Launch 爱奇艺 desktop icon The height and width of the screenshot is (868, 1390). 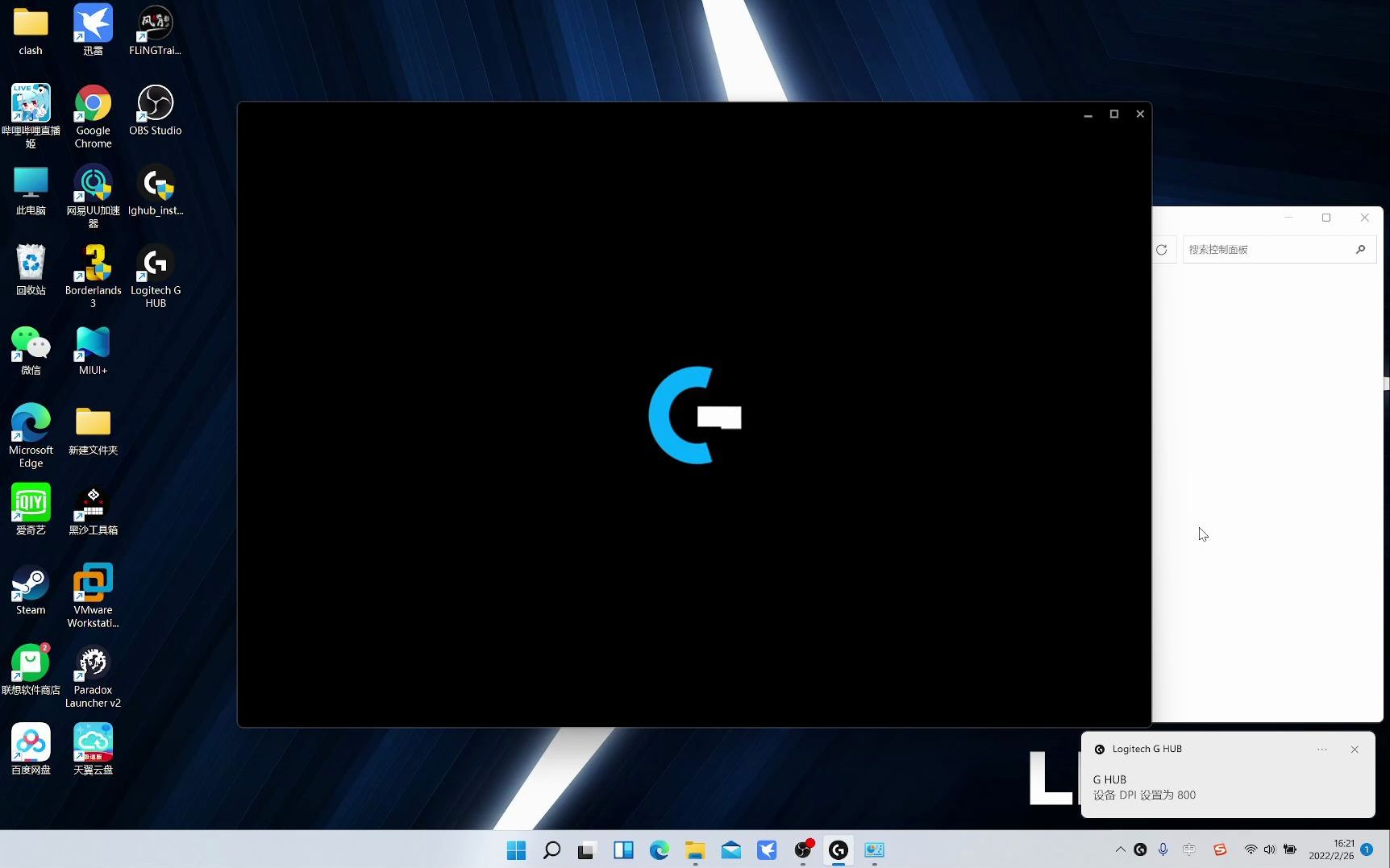tap(31, 509)
